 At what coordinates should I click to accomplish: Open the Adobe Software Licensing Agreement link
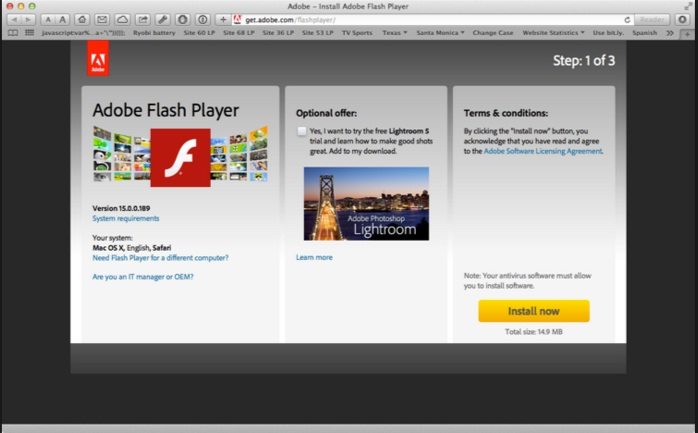(543, 151)
